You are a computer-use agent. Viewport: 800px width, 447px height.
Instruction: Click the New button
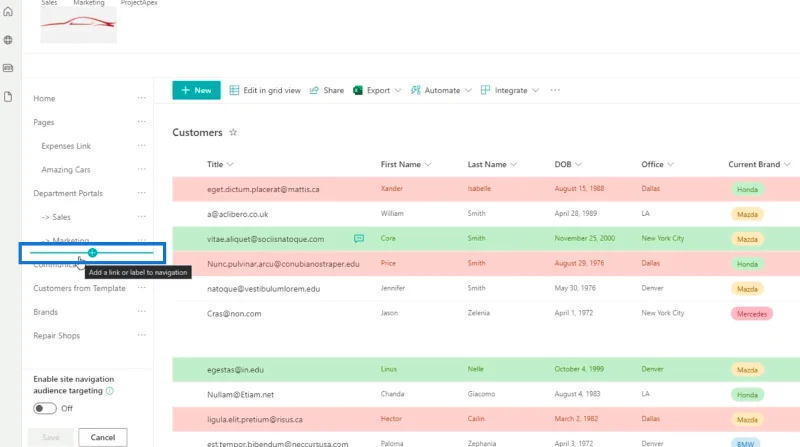pyautogui.click(x=196, y=90)
